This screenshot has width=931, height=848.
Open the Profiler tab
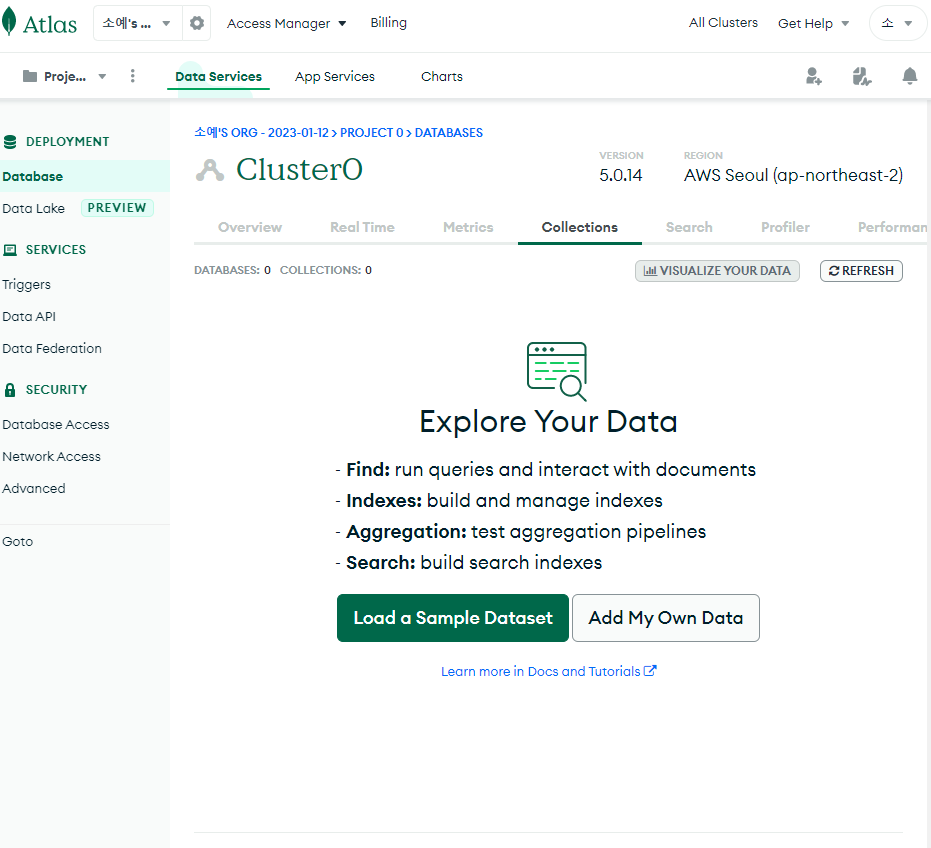(786, 227)
